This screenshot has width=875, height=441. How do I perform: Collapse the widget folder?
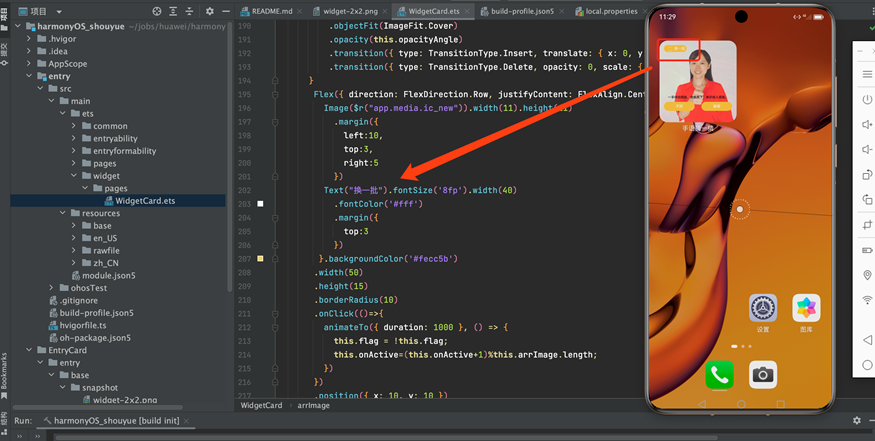pyautogui.click(x=74, y=175)
